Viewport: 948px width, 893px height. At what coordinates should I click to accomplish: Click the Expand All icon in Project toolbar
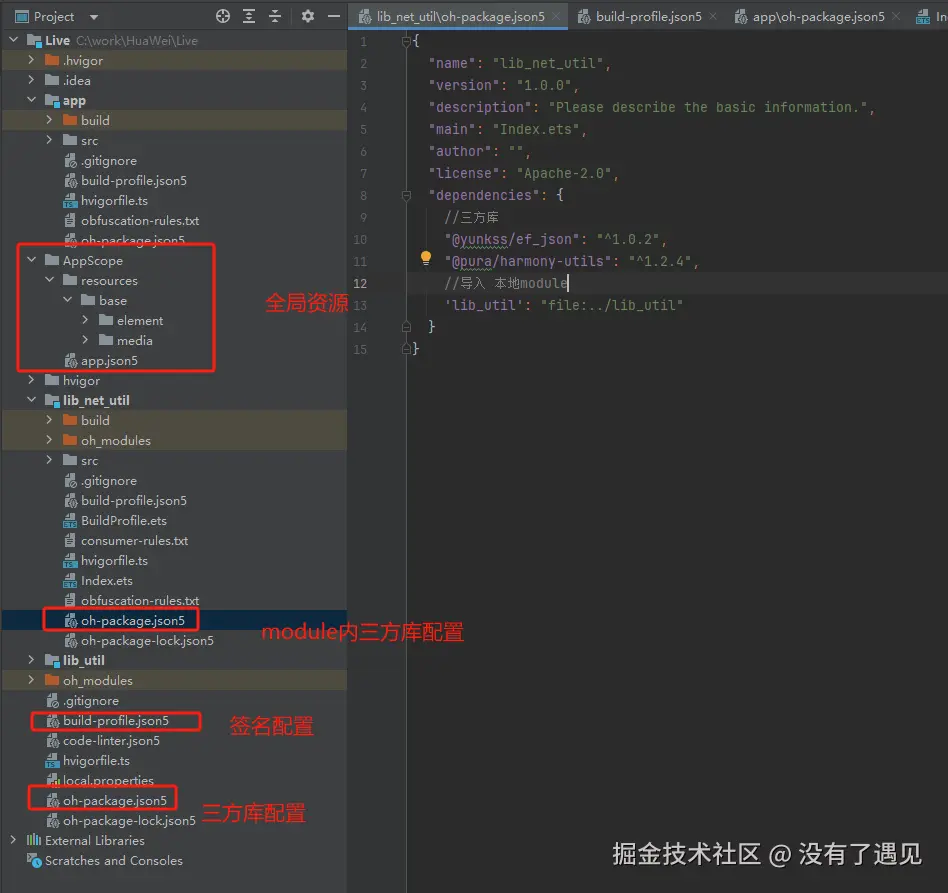248,16
